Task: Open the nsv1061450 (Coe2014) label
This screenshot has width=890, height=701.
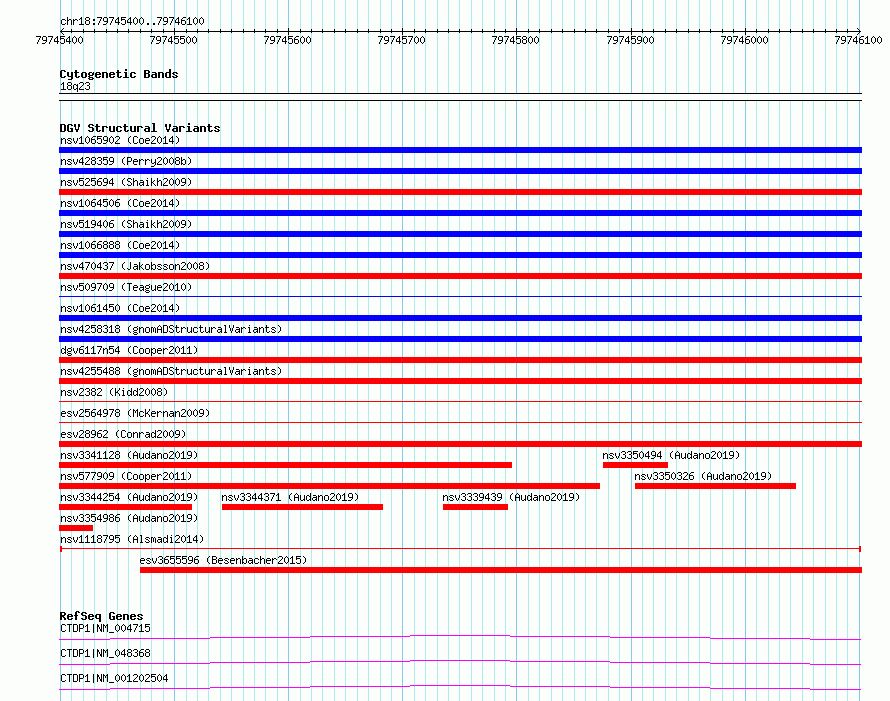Action: (x=120, y=308)
